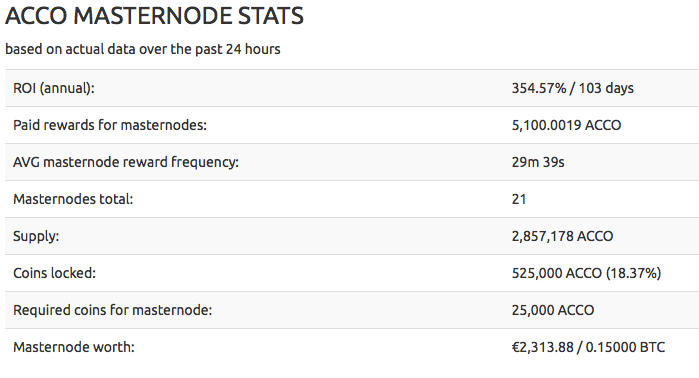Select the 5,100.0019 ACCO value
The height and width of the screenshot is (378, 699).
tap(566, 125)
